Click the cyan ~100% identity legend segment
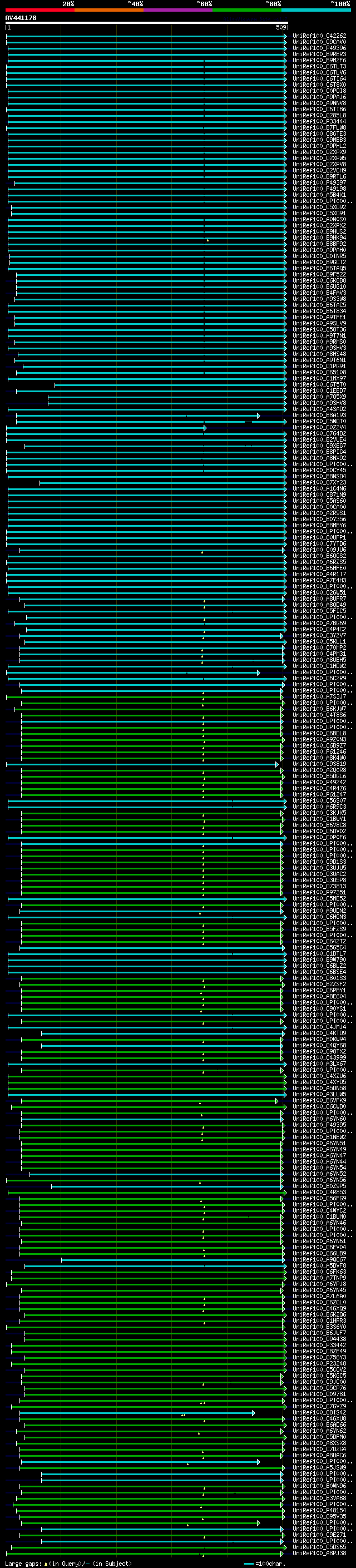This screenshot has height=1568, width=356. pyautogui.click(x=316, y=10)
